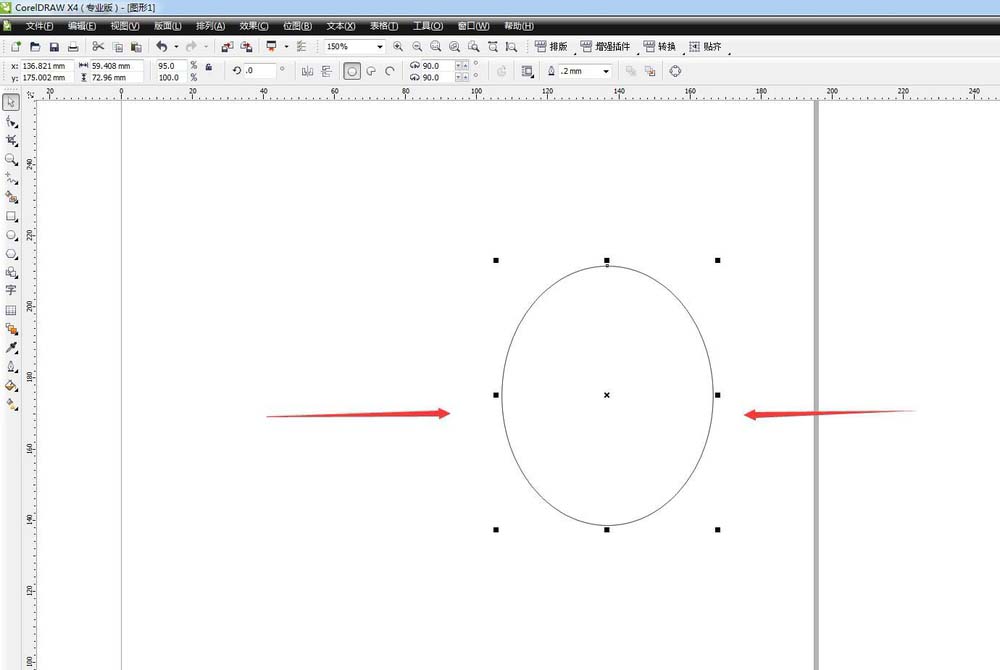1000x670 pixels.
Task: Click the rotation angle input field
Action: (260, 71)
